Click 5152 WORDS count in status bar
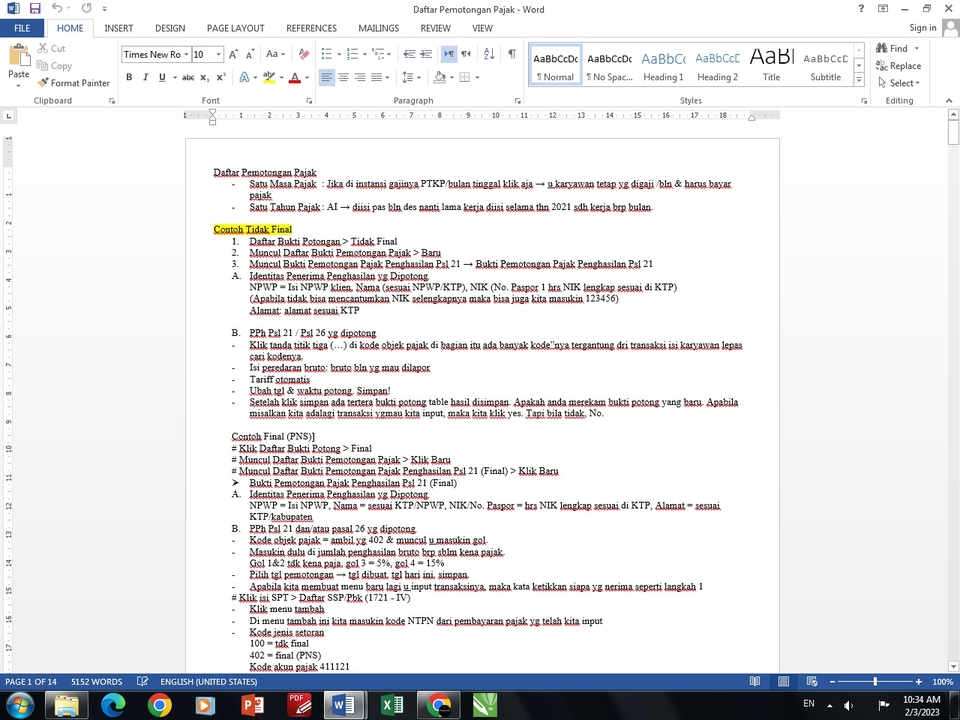 point(96,681)
